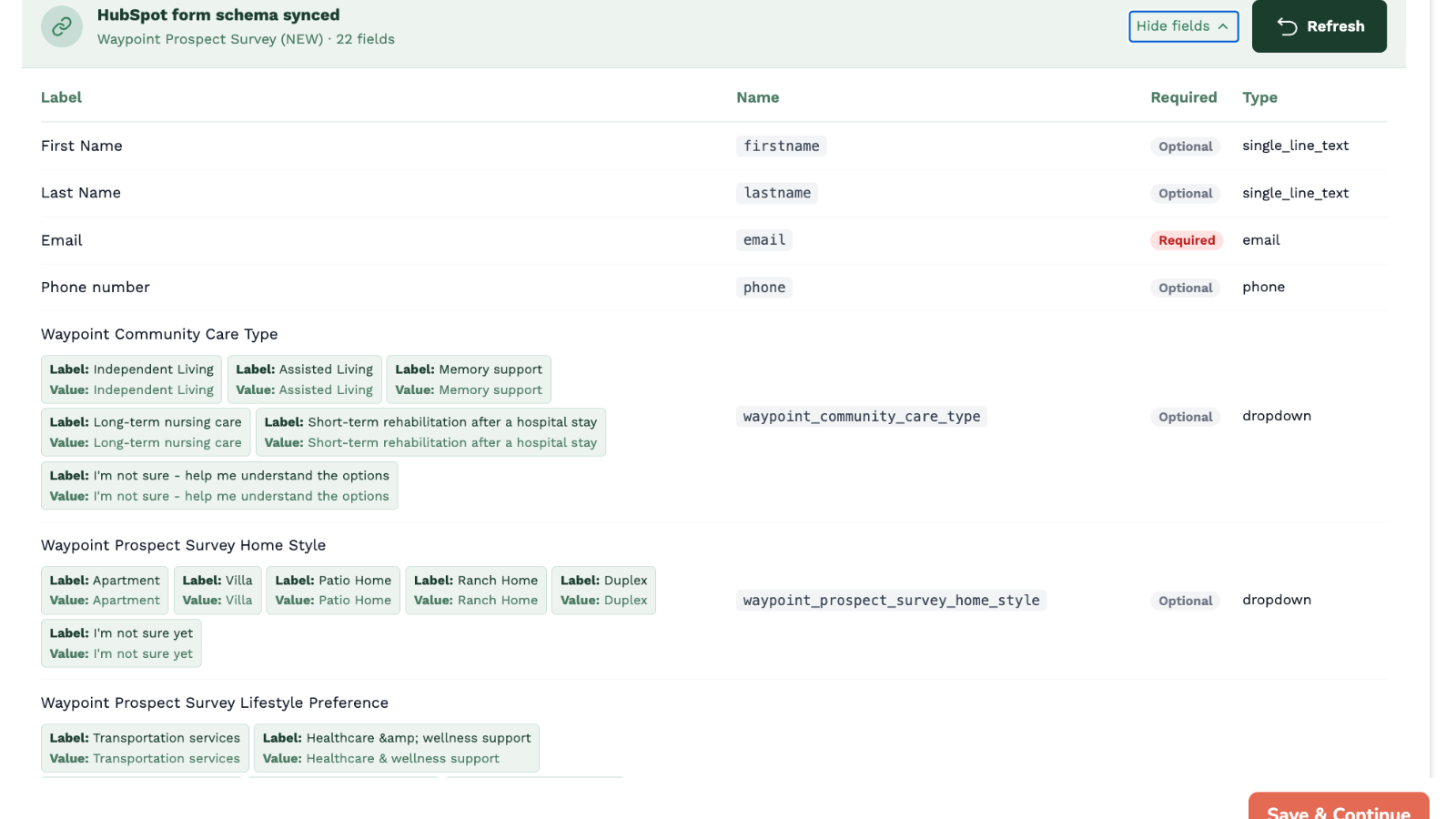Click the Ranch Home option chip

click(476, 591)
